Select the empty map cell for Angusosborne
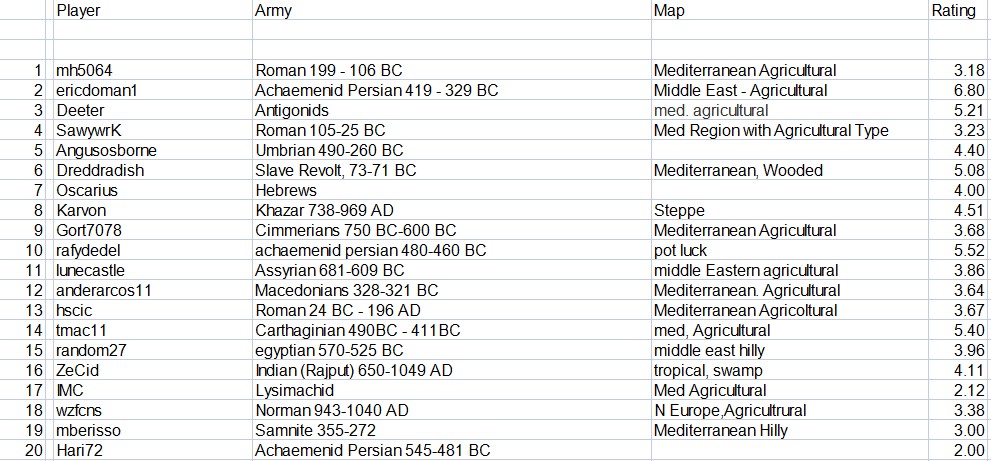Viewport: 991px width, 461px height. [x=790, y=151]
